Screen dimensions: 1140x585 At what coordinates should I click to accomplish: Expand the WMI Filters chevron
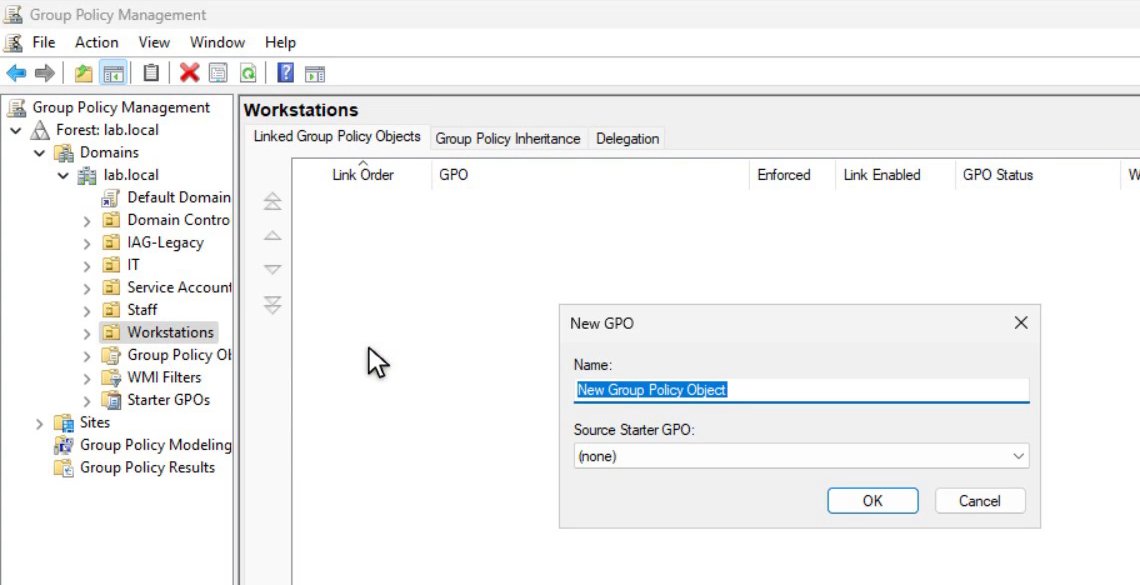pyautogui.click(x=87, y=378)
